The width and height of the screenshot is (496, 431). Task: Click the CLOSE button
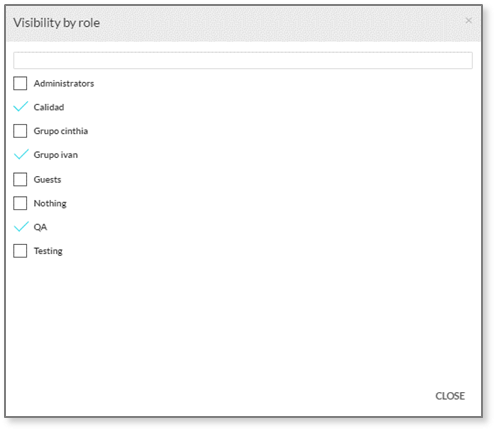[450, 396]
